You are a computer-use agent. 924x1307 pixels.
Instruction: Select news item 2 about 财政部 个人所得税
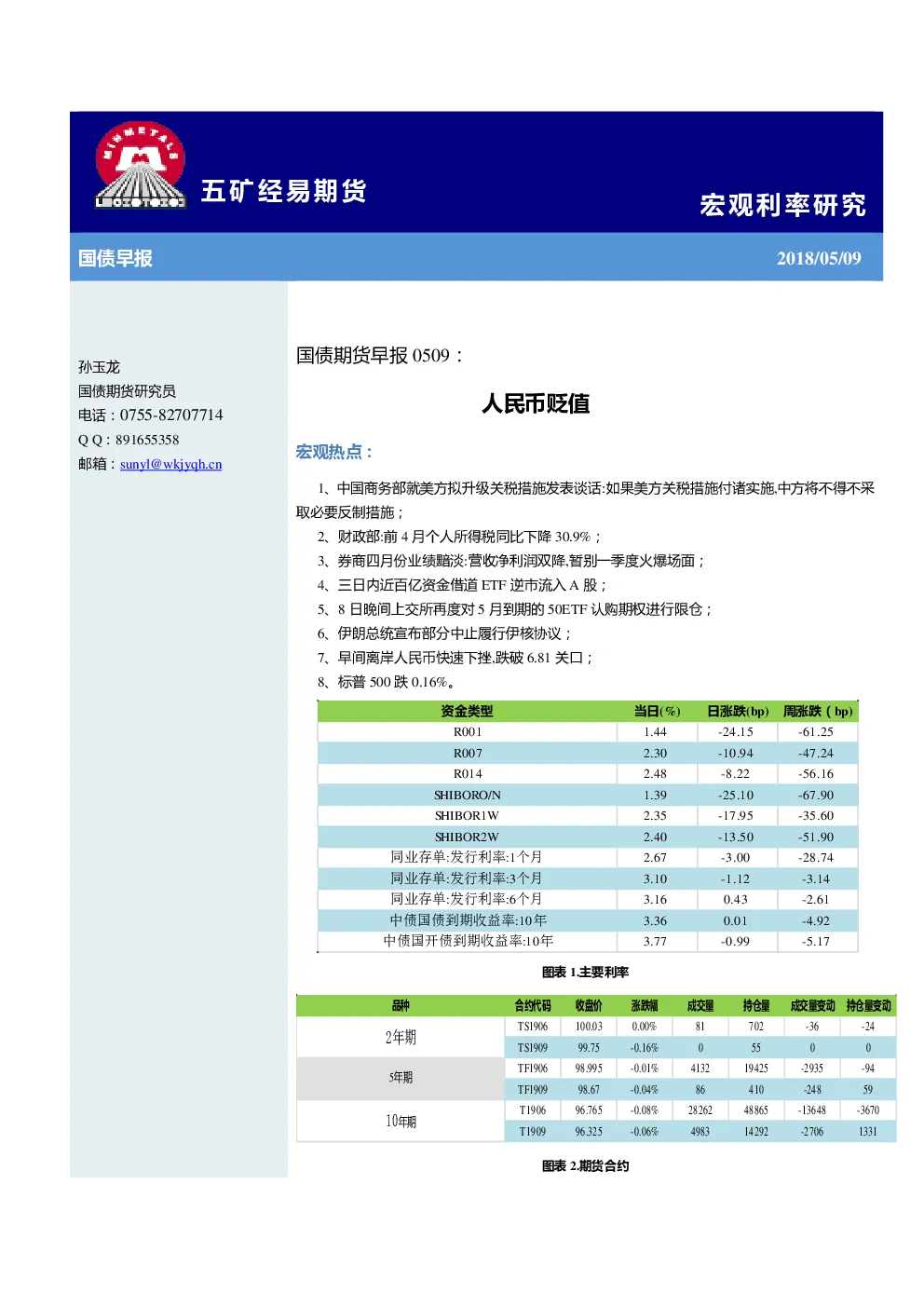(x=460, y=537)
